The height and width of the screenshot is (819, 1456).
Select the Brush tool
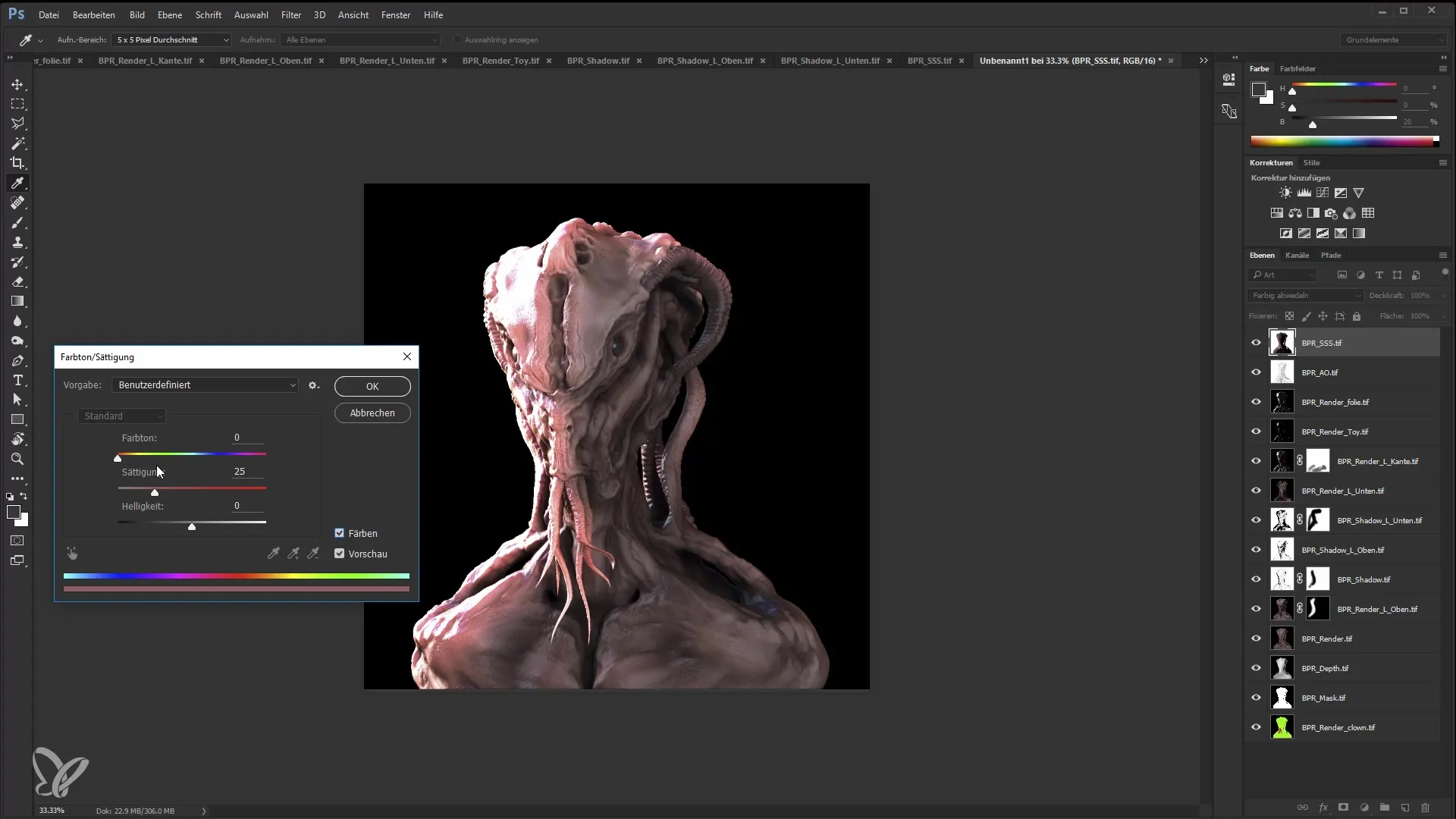point(17,222)
